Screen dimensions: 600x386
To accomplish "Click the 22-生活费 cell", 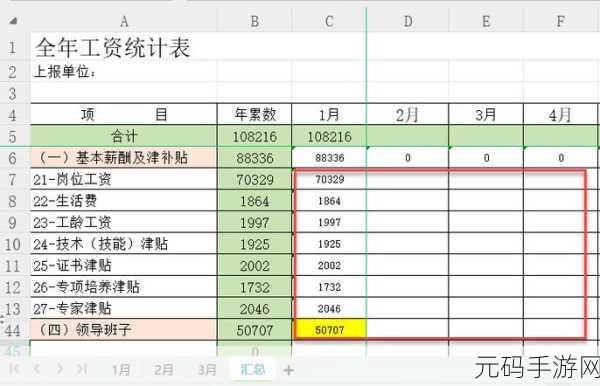I will 124,201.
